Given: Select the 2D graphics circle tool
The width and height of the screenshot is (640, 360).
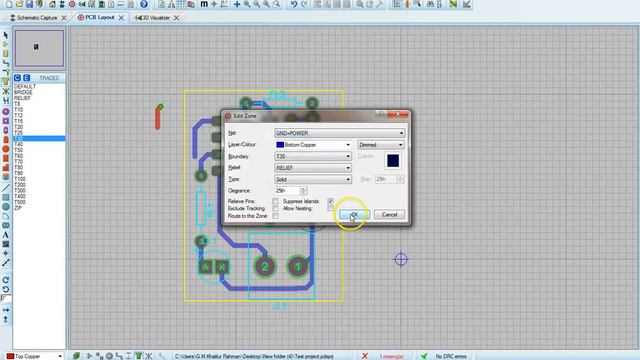Looking at the screenshot, I should [5, 207].
